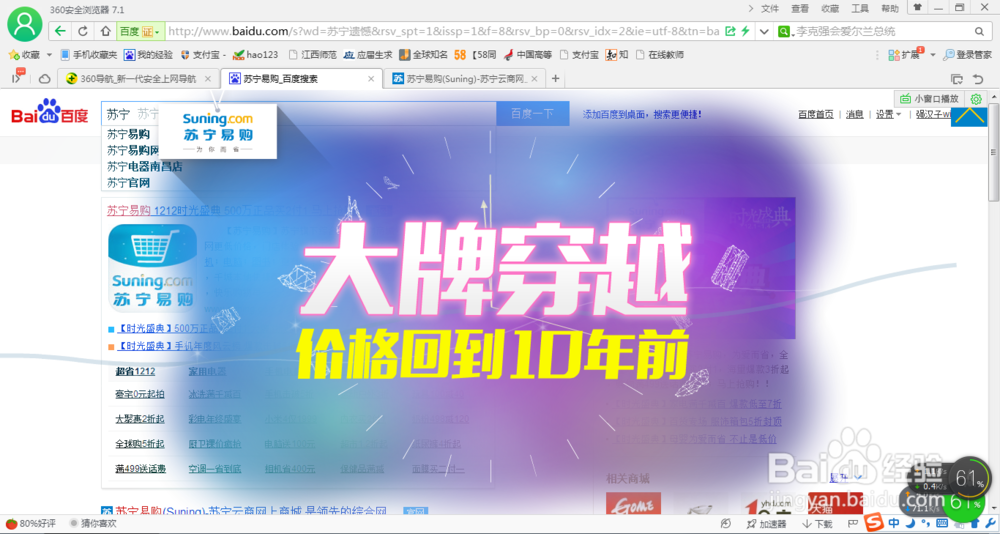
Task: Open 百度首页 link
Action: click(x=816, y=115)
